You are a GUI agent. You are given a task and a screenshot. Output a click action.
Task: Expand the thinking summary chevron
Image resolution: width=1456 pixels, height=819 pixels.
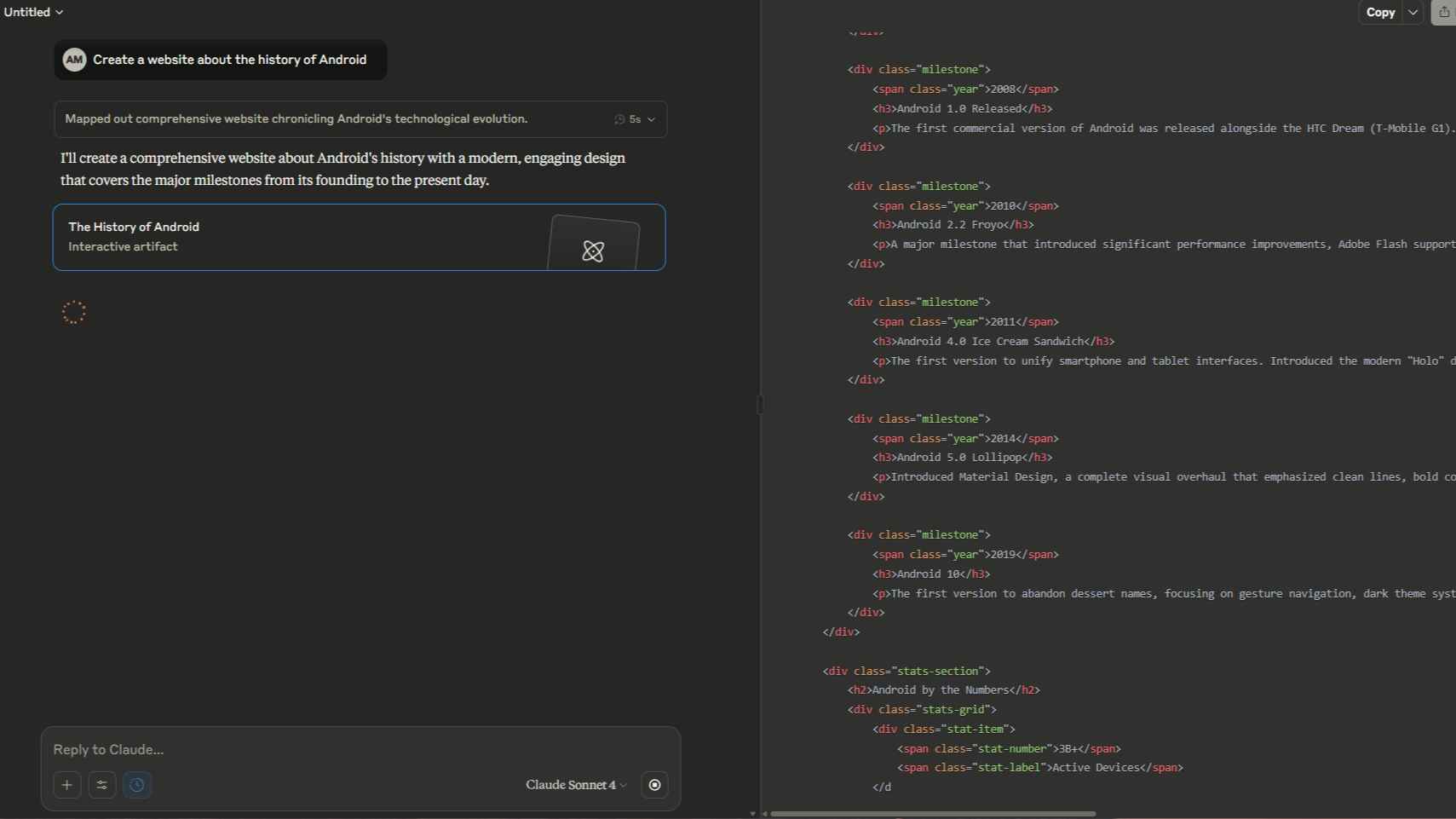pos(652,119)
